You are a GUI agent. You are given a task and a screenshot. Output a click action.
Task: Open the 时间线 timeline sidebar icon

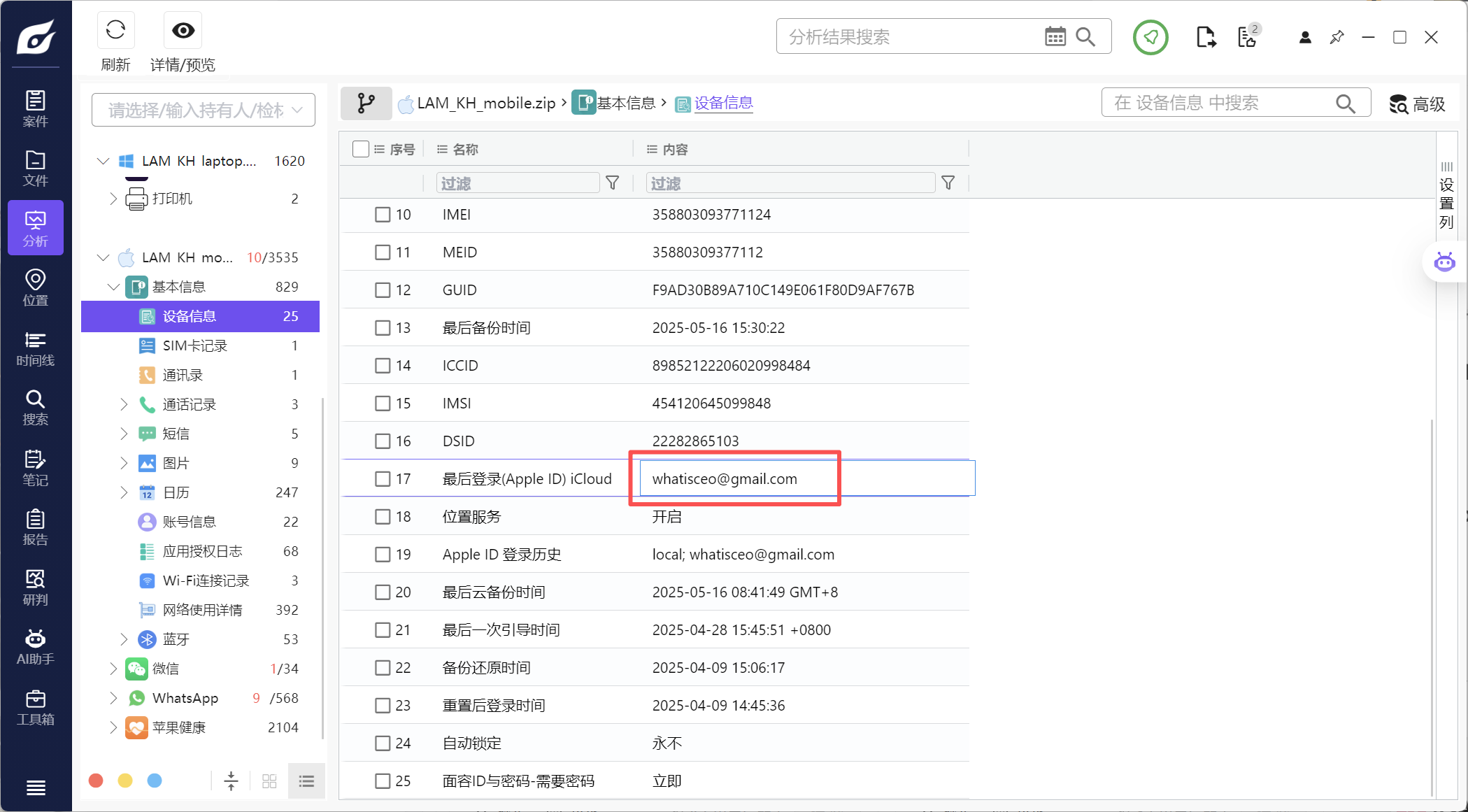coord(35,348)
